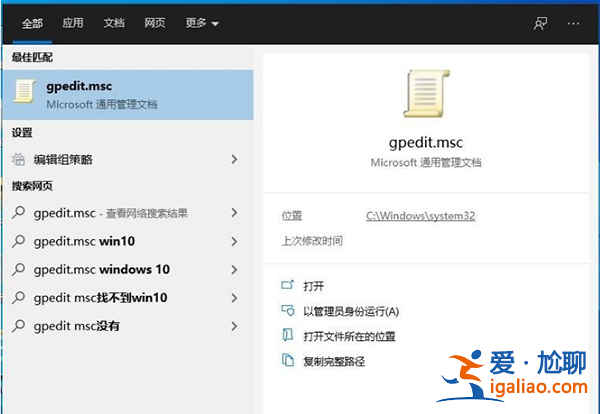Switch to the 网页 tab

pyautogui.click(x=155, y=23)
